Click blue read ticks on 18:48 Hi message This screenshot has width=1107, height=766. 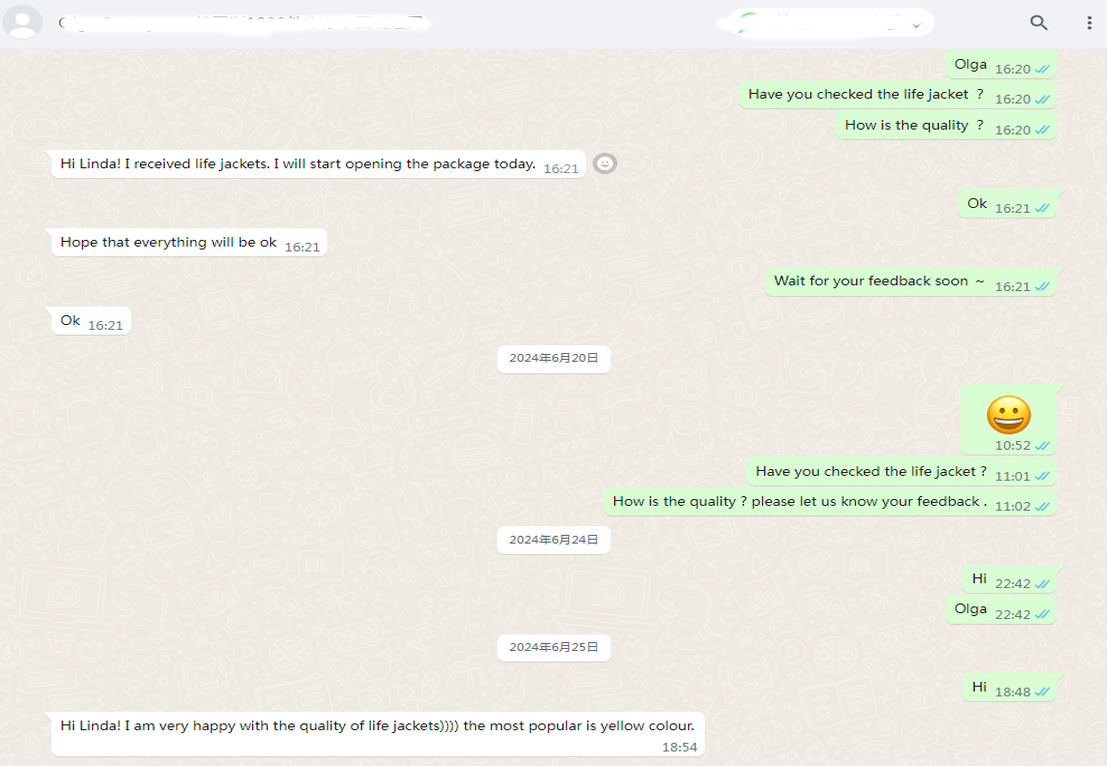click(1042, 691)
